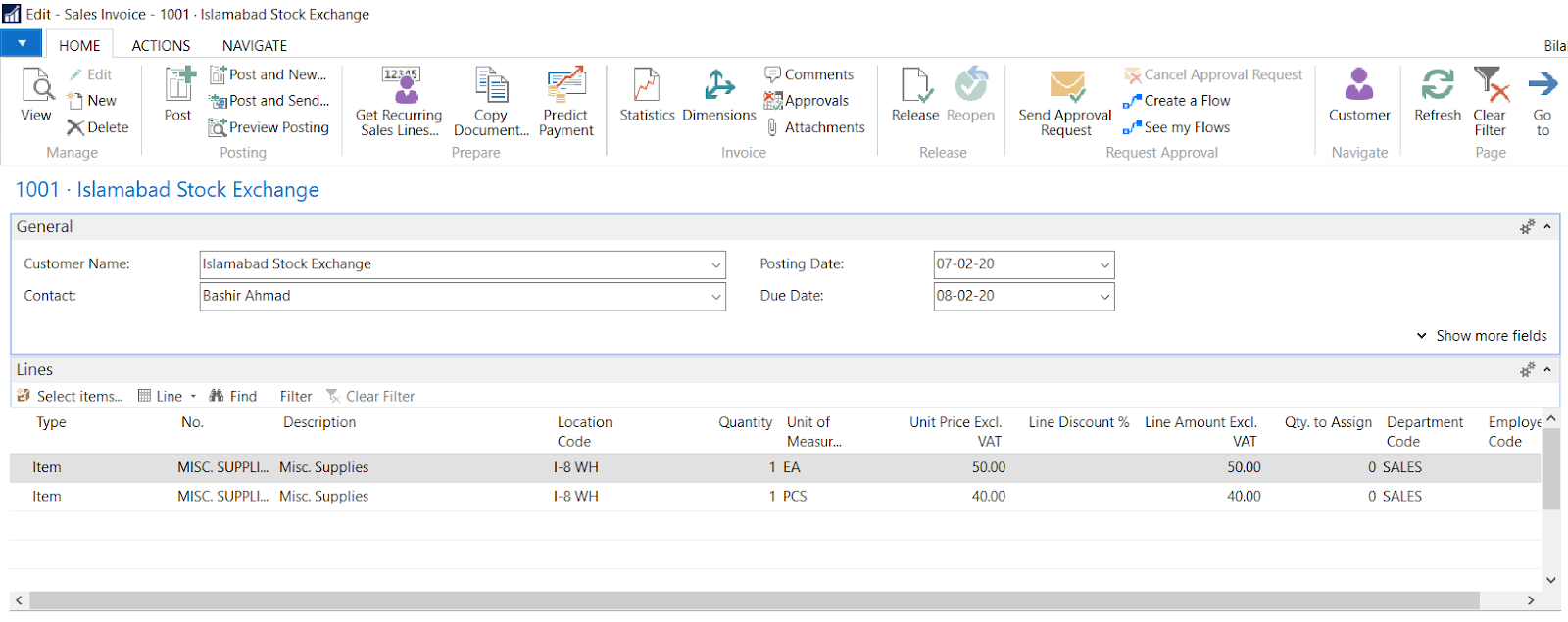This screenshot has height=622, width=1568.
Task: Click the View icon in Manage group
Action: point(37,85)
